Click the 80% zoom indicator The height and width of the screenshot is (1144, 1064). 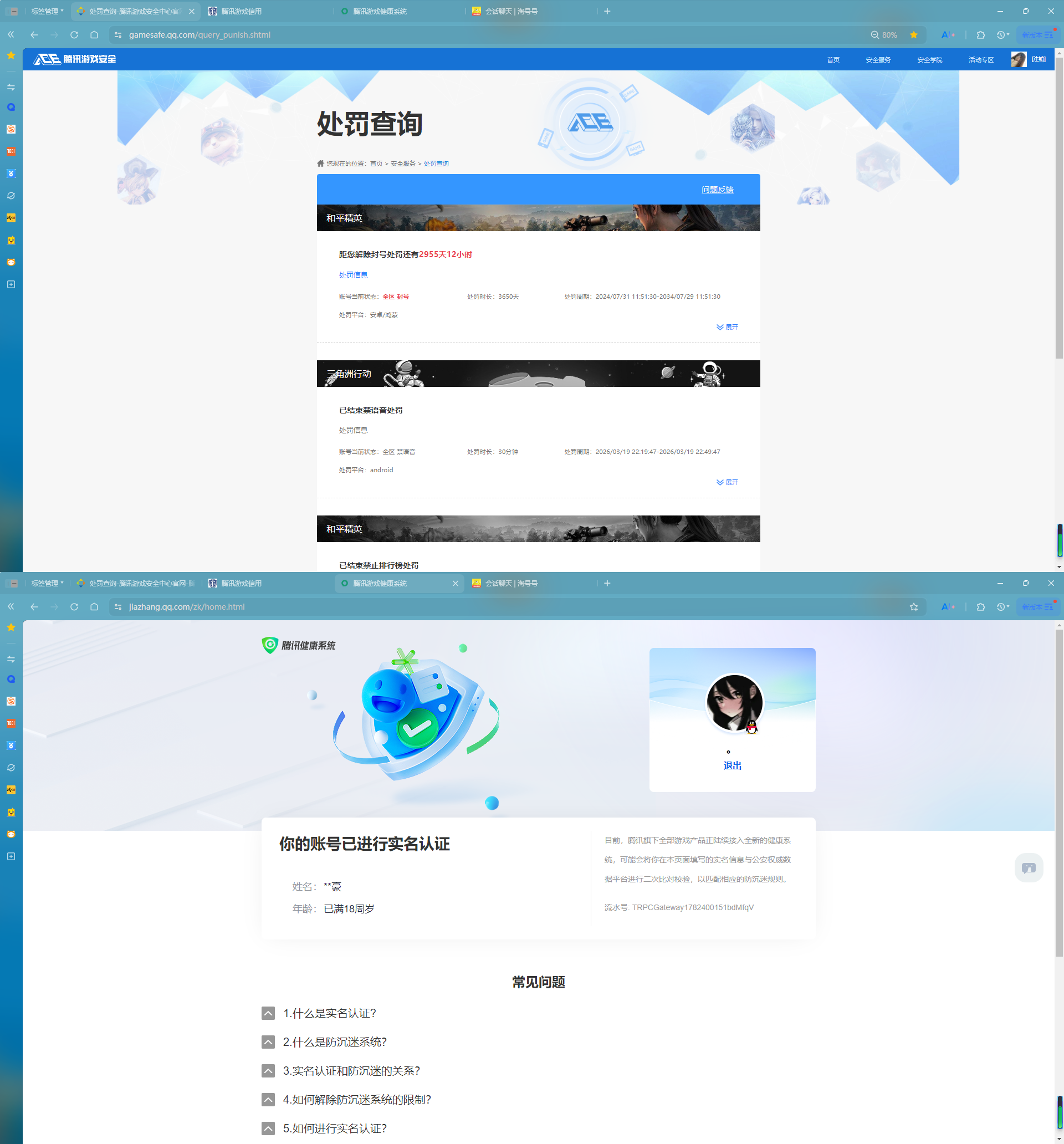pyautogui.click(x=884, y=34)
